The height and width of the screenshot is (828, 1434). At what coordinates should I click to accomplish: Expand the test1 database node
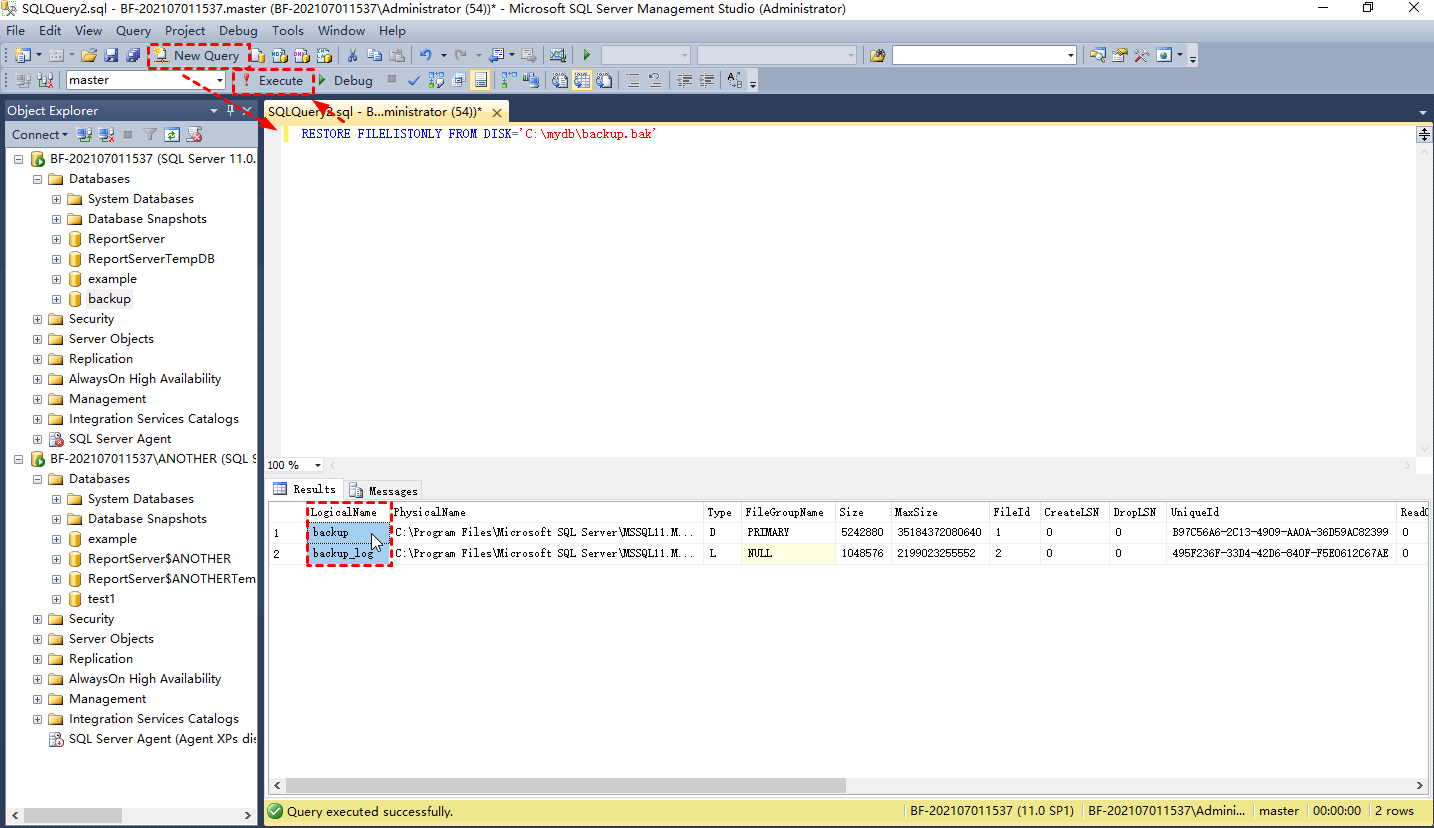pos(57,599)
